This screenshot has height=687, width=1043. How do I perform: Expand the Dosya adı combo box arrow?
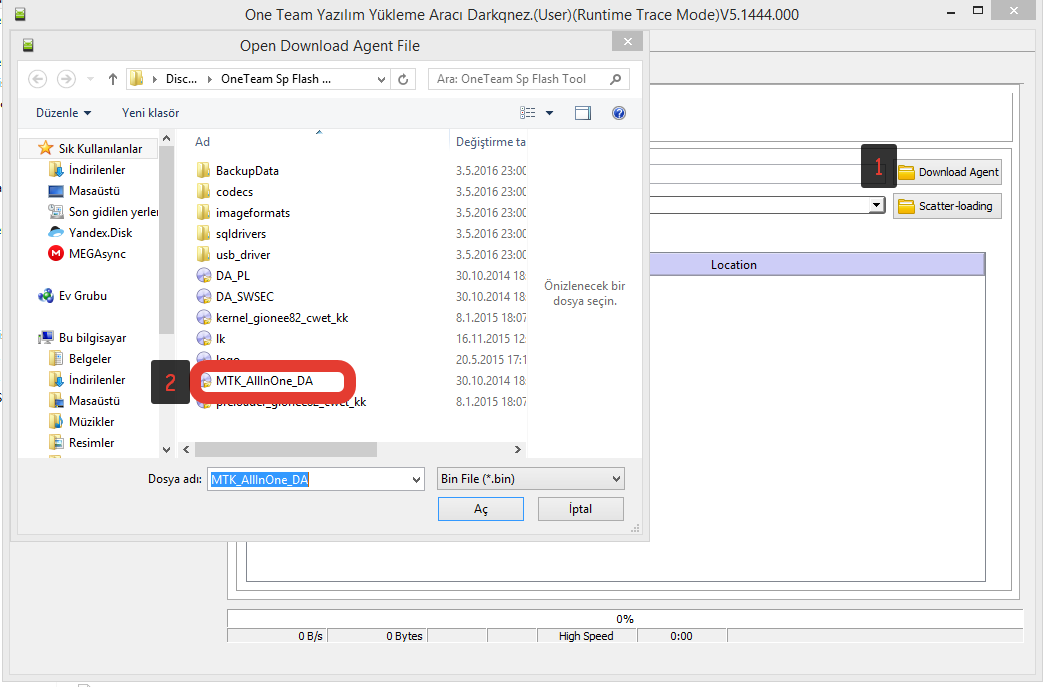point(416,480)
